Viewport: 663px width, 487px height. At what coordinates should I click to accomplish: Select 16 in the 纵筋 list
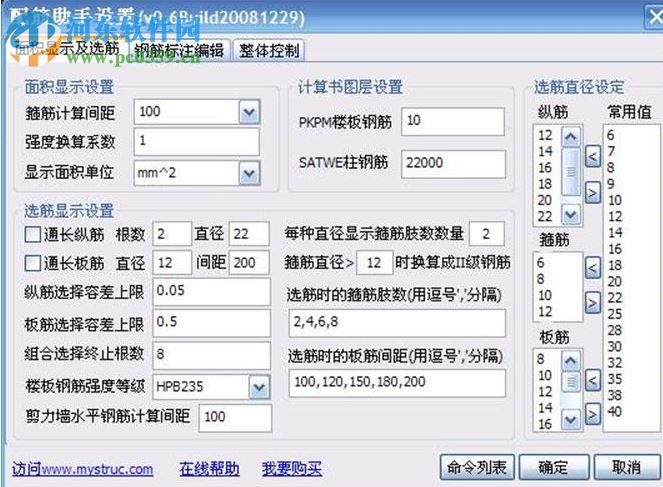tap(545, 168)
